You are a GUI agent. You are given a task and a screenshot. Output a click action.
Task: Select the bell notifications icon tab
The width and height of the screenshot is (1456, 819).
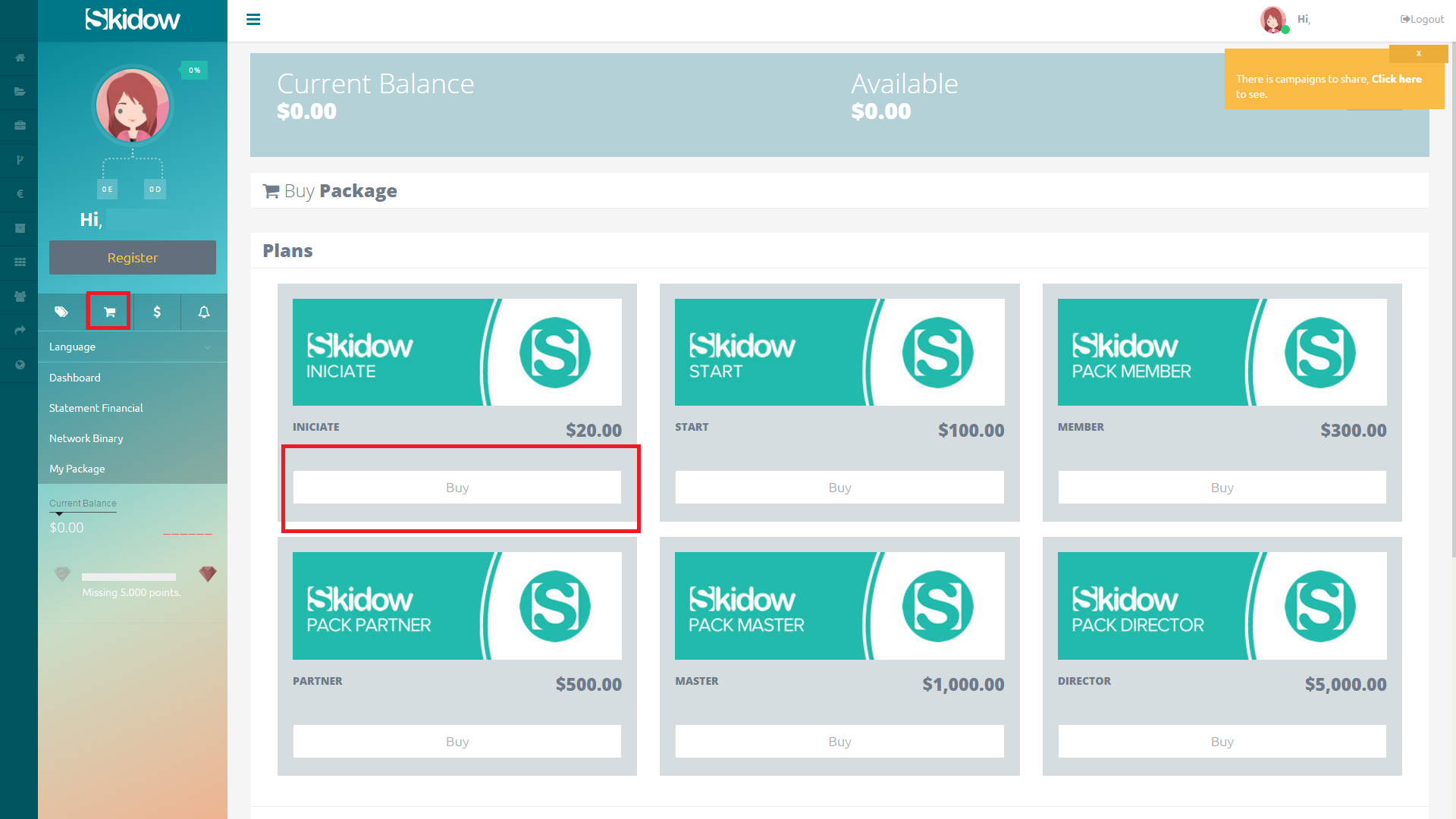click(x=204, y=312)
